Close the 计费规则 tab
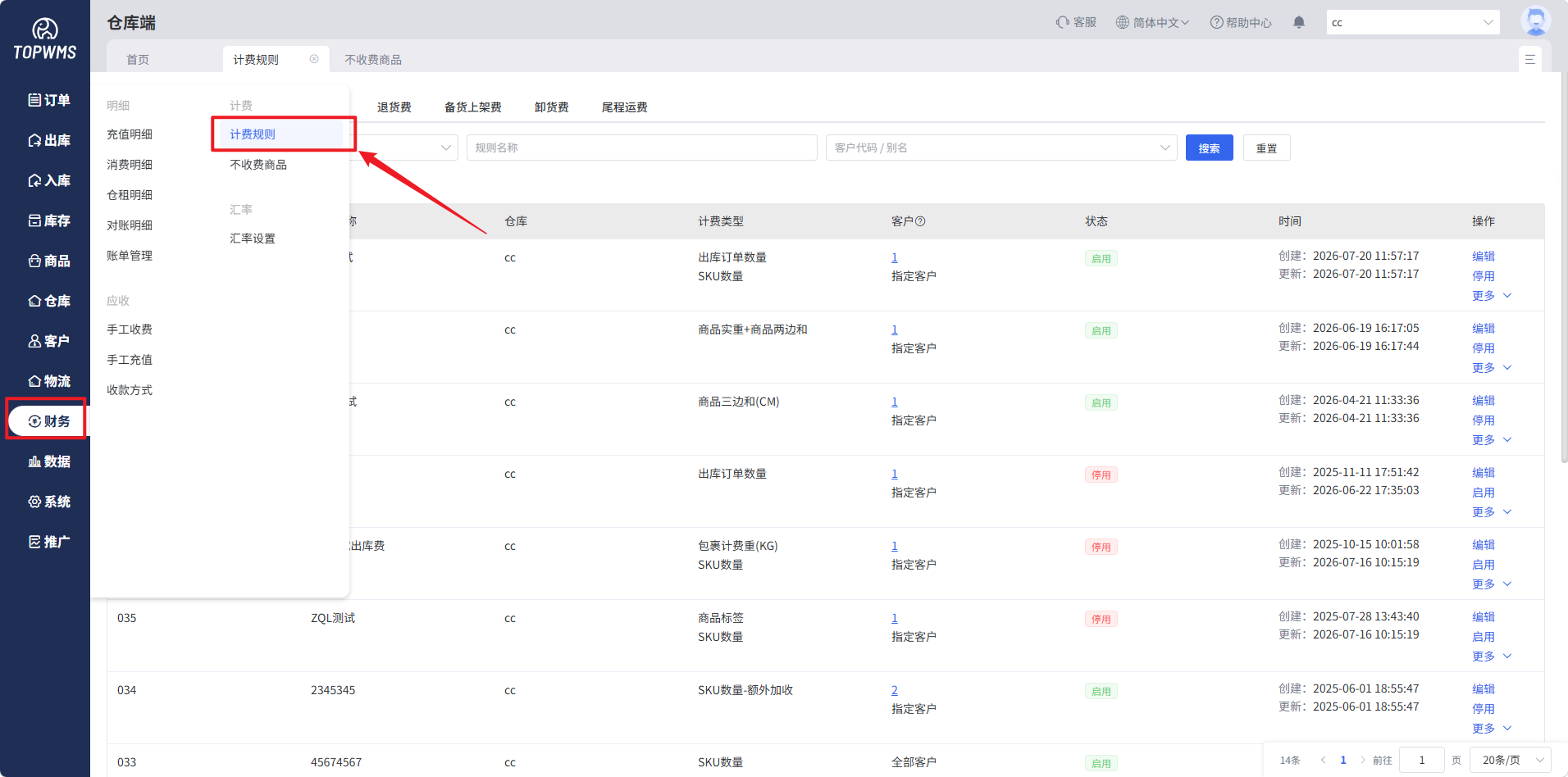Viewport: 1568px width, 777px height. [x=314, y=59]
